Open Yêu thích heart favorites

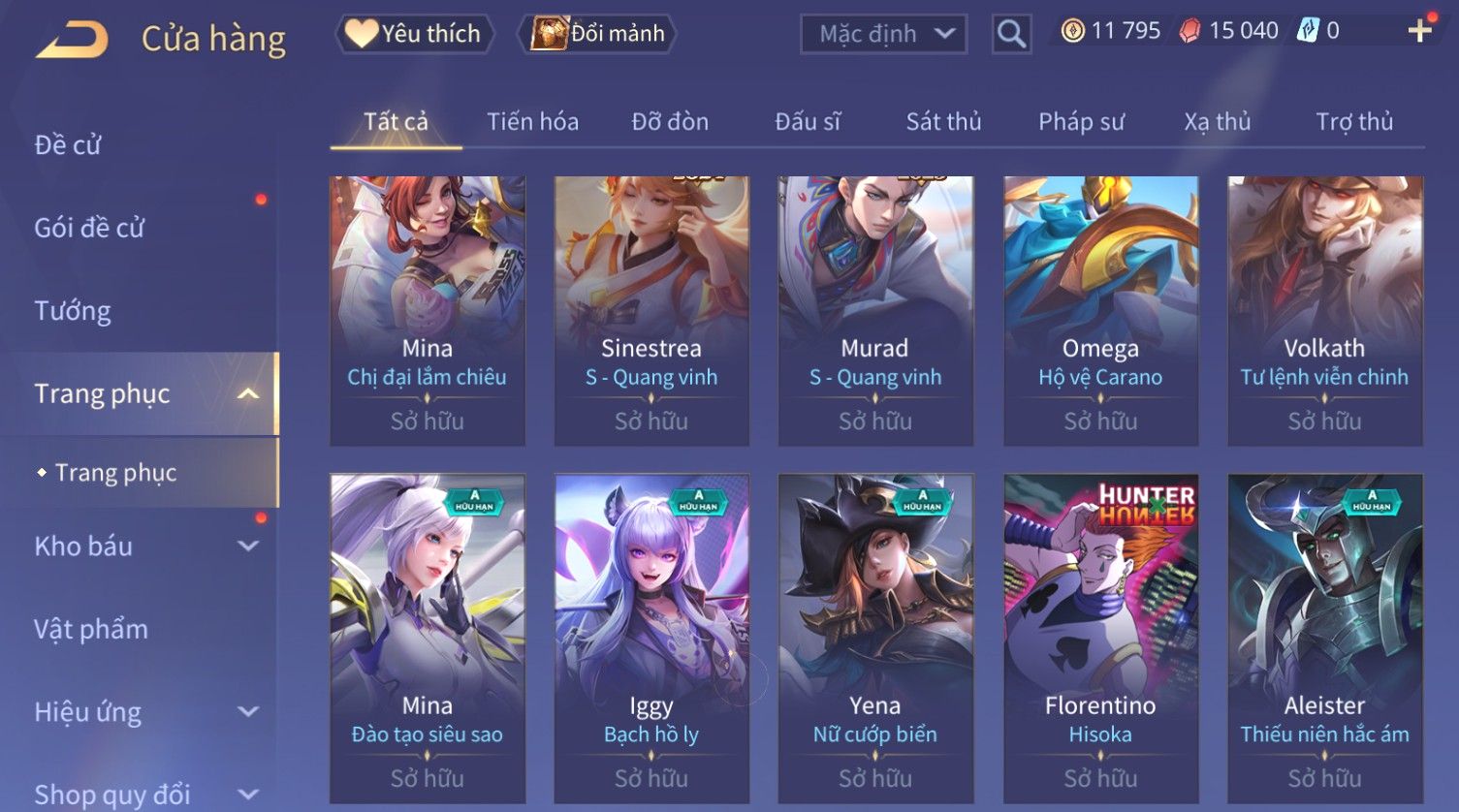pyautogui.click(x=414, y=33)
